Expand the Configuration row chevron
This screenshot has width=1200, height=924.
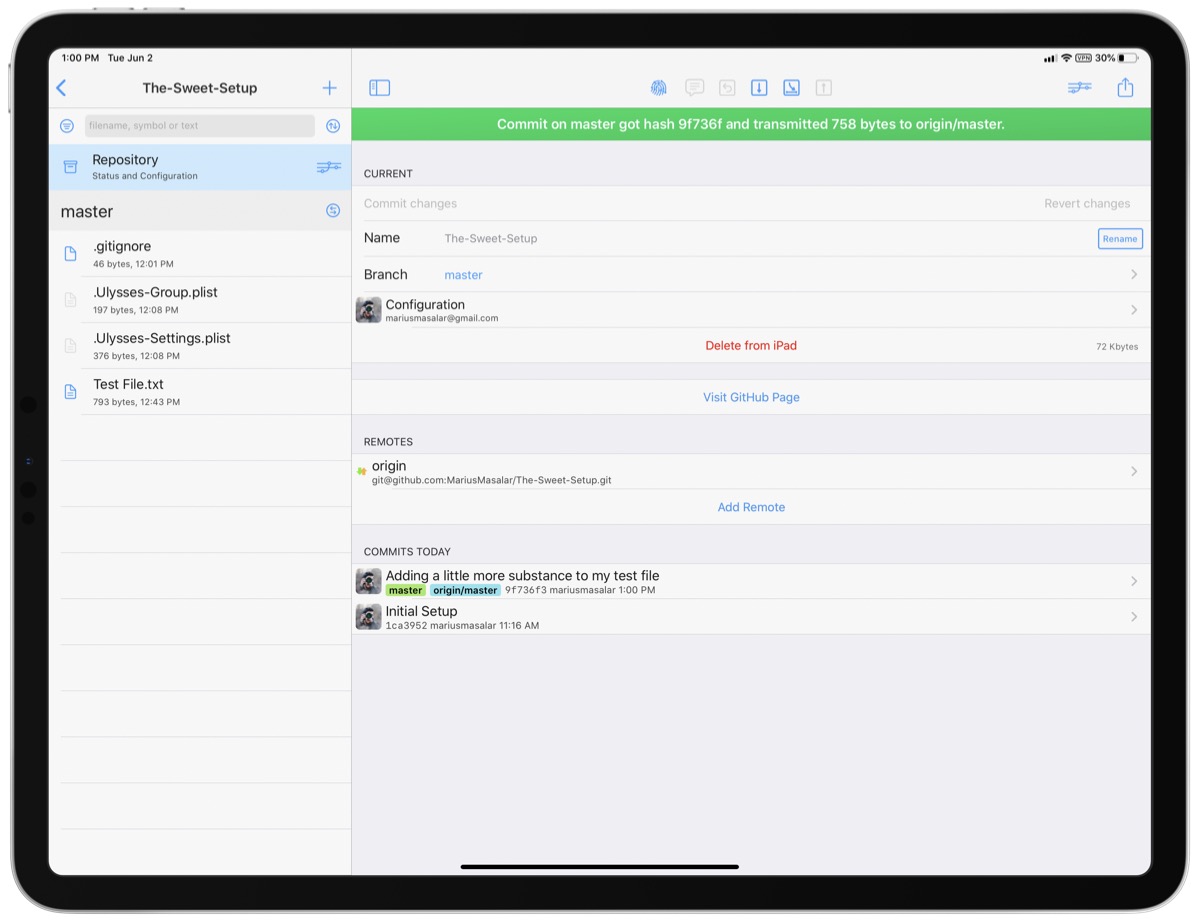point(1134,310)
